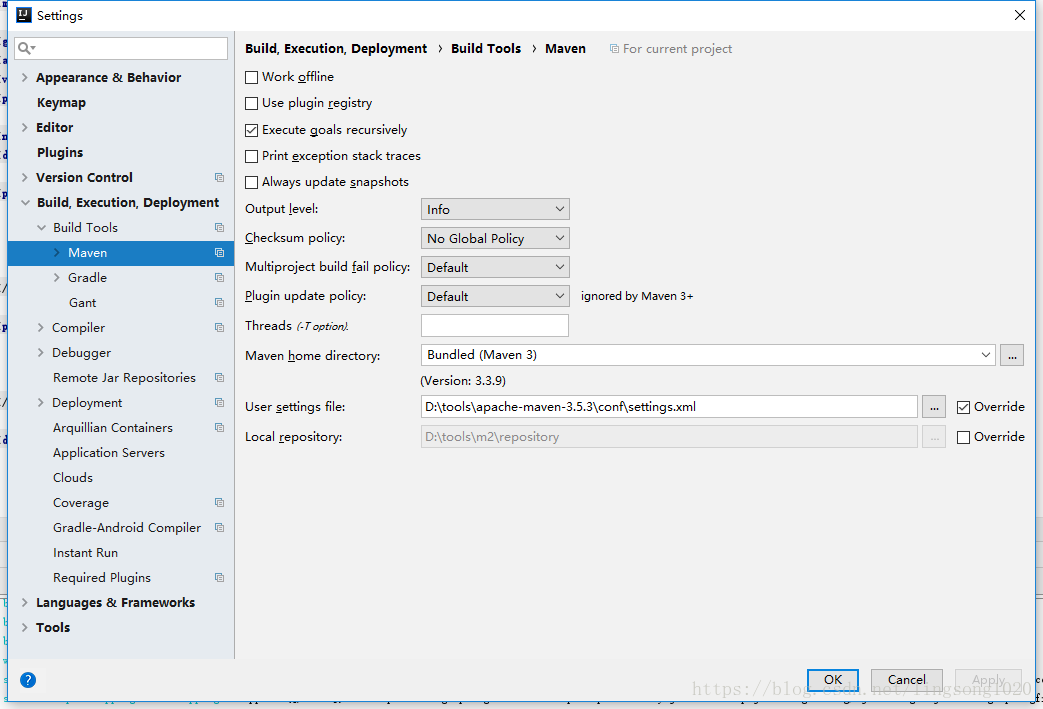Open Application Servers settings page
This screenshot has height=709, width=1043.
[x=108, y=453]
